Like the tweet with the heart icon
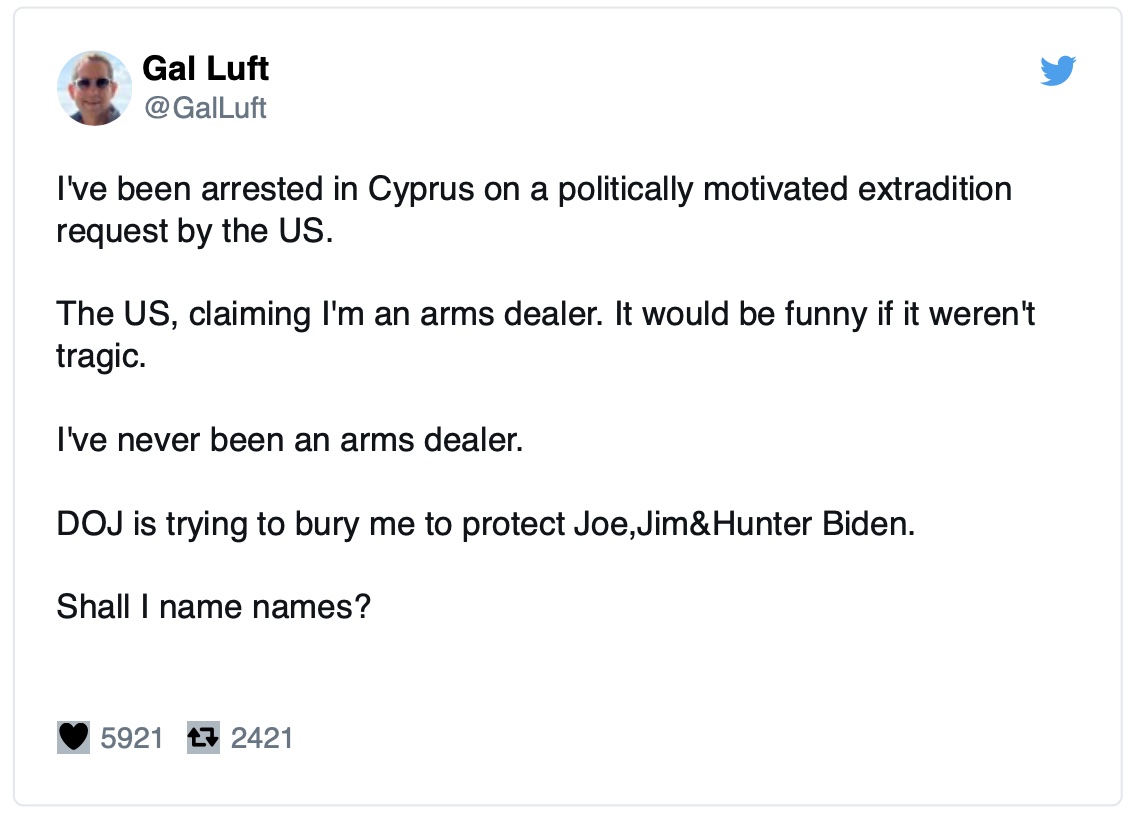Viewport: 1132px width, 815px height. [73, 738]
